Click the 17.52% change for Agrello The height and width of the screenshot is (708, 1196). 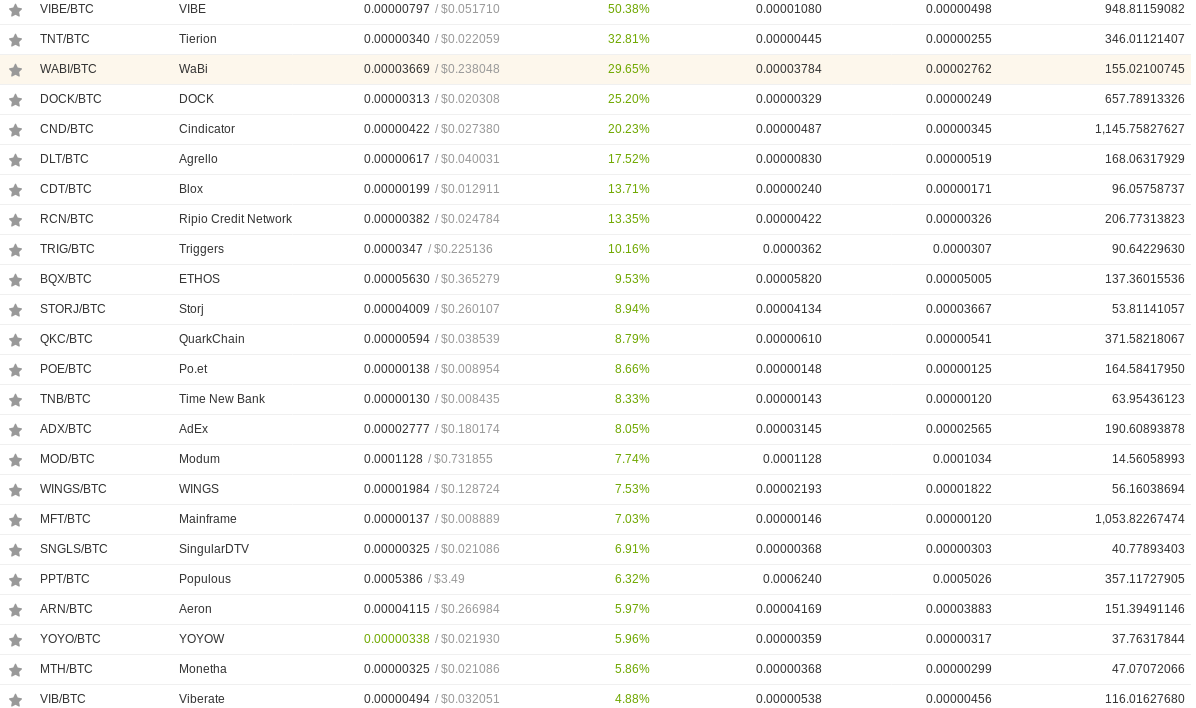(x=629, y=159)
